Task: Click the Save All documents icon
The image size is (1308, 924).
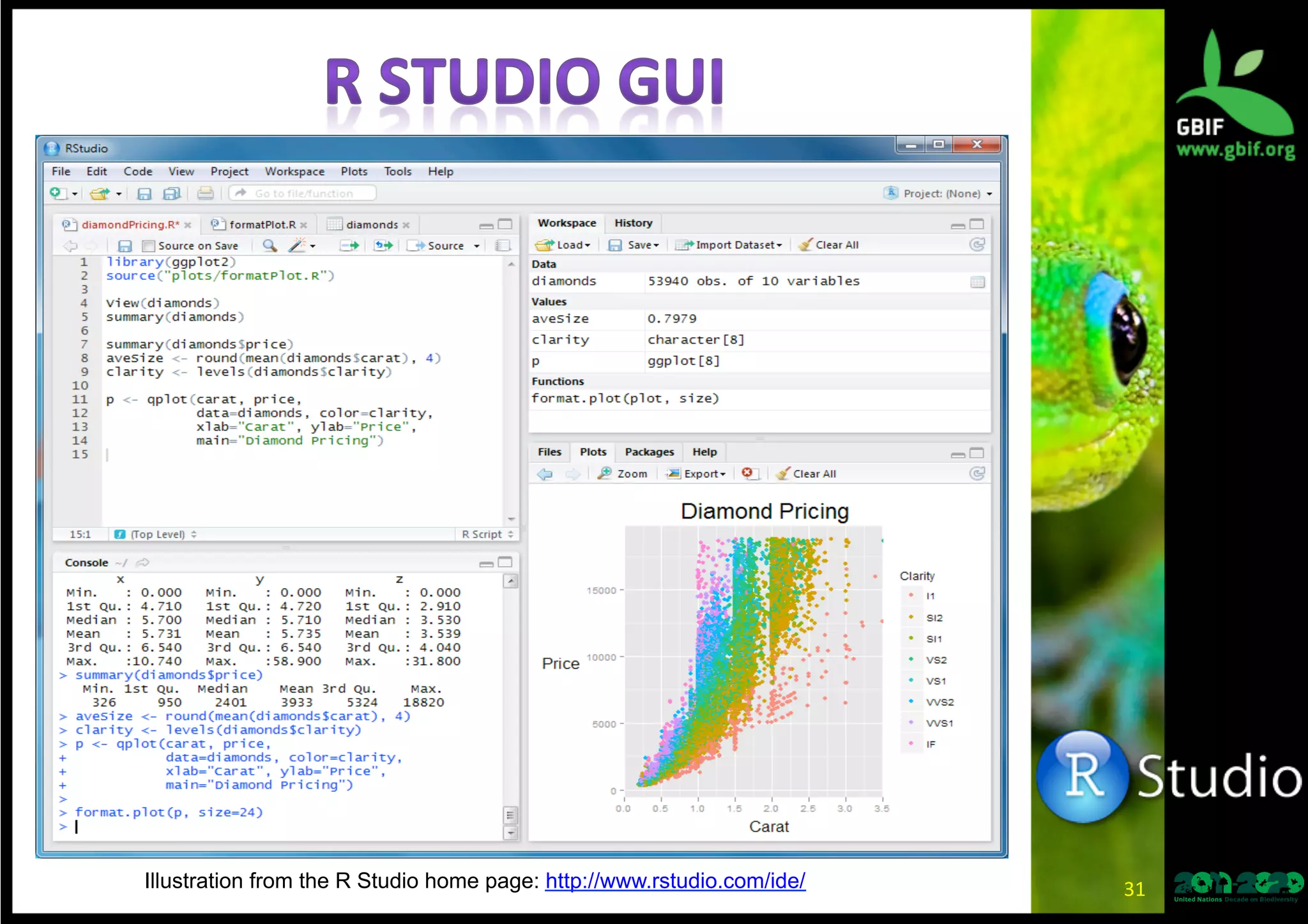Action: point(172,193)
